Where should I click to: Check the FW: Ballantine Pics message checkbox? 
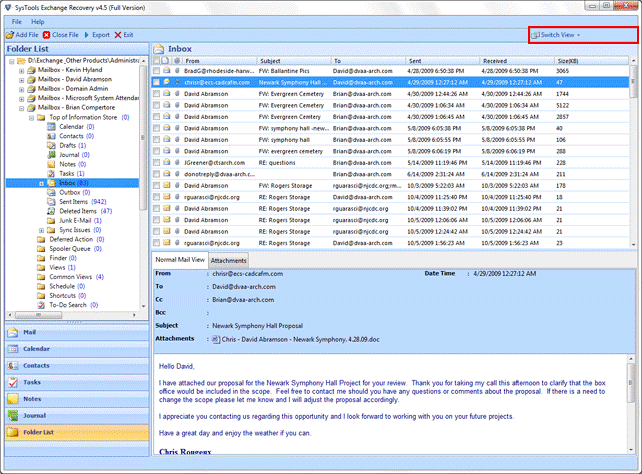click(x=156, y=71)
